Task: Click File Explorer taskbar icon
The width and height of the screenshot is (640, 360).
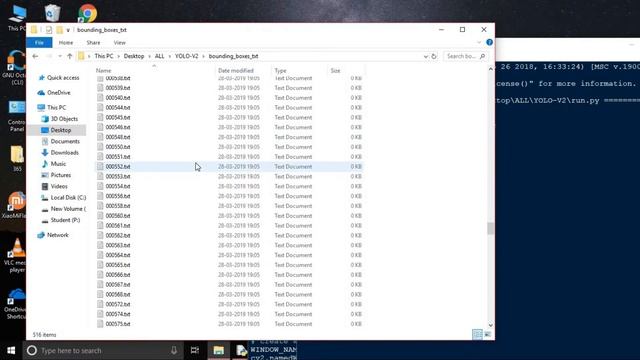Action: [x=218, y=350]
